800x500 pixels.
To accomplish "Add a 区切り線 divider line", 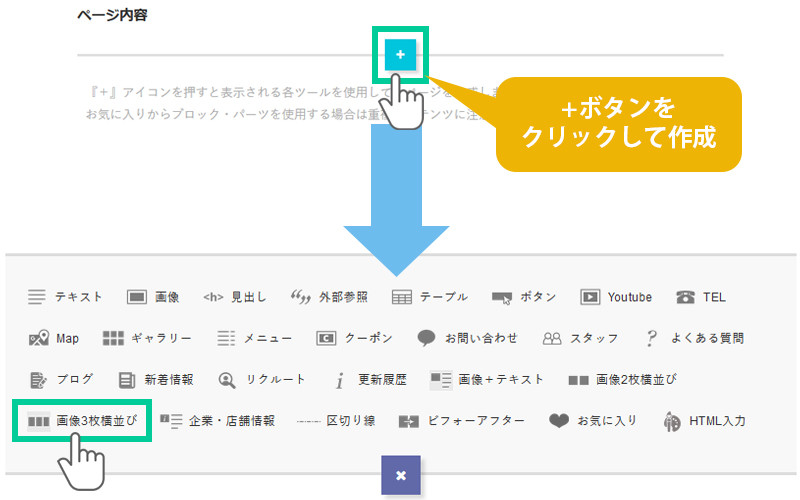I will click(336, 421).
